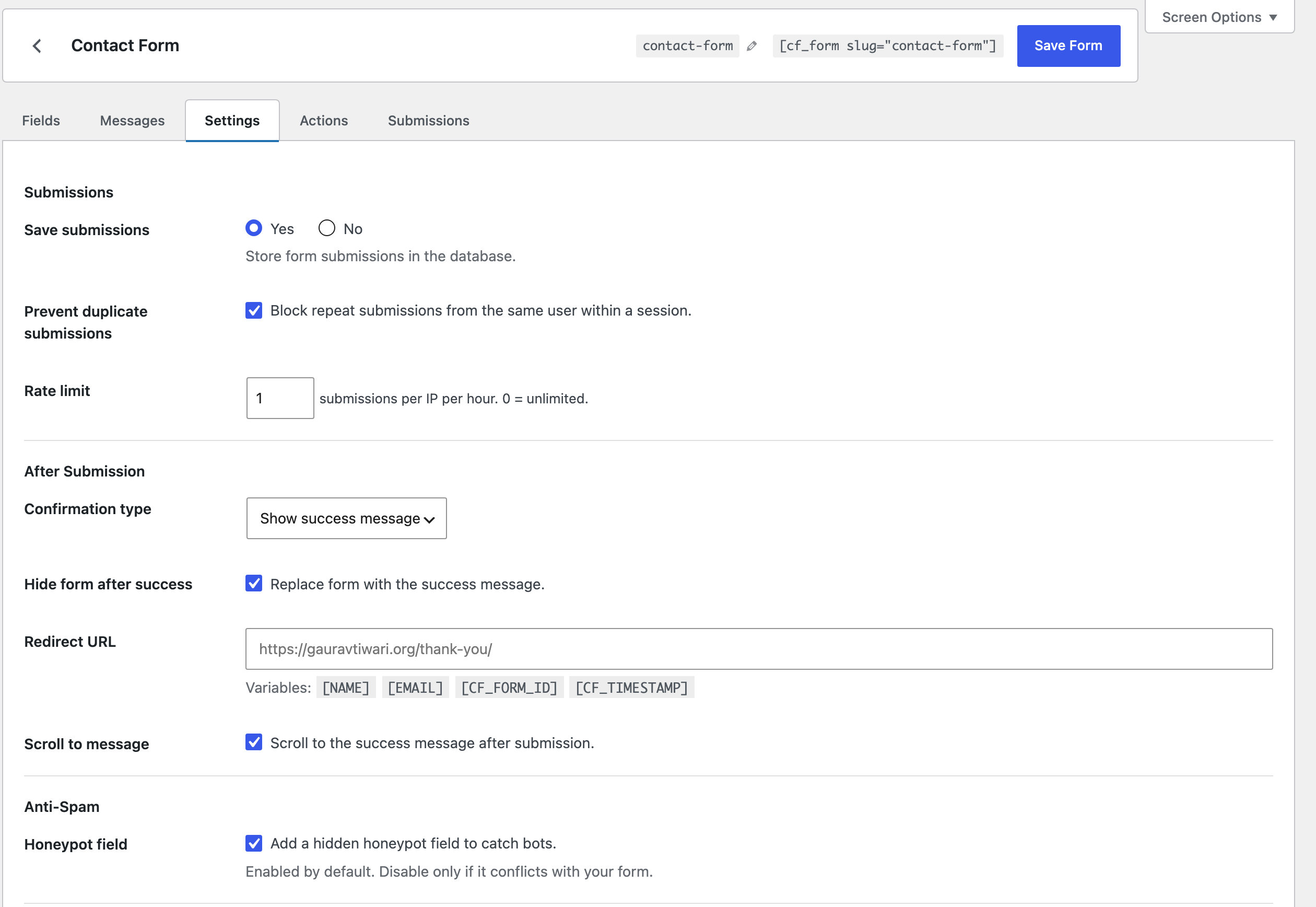The width and height of the screenshot is (1316, 907).
Task: Disable Replace form with success message
Action: coord(254,583)
